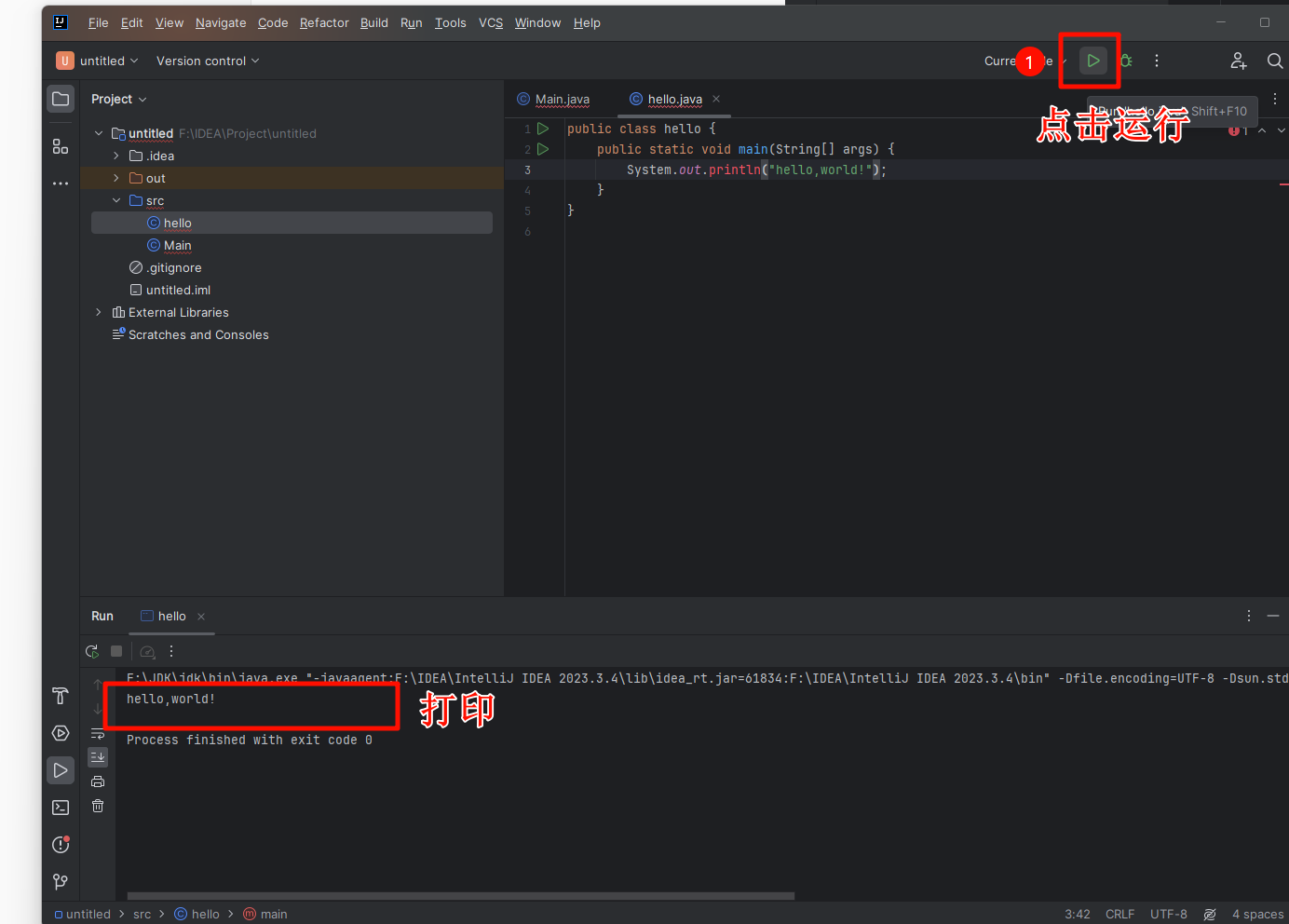
Task: Open the Project view selector dropdown
Action: coord(119,99)
